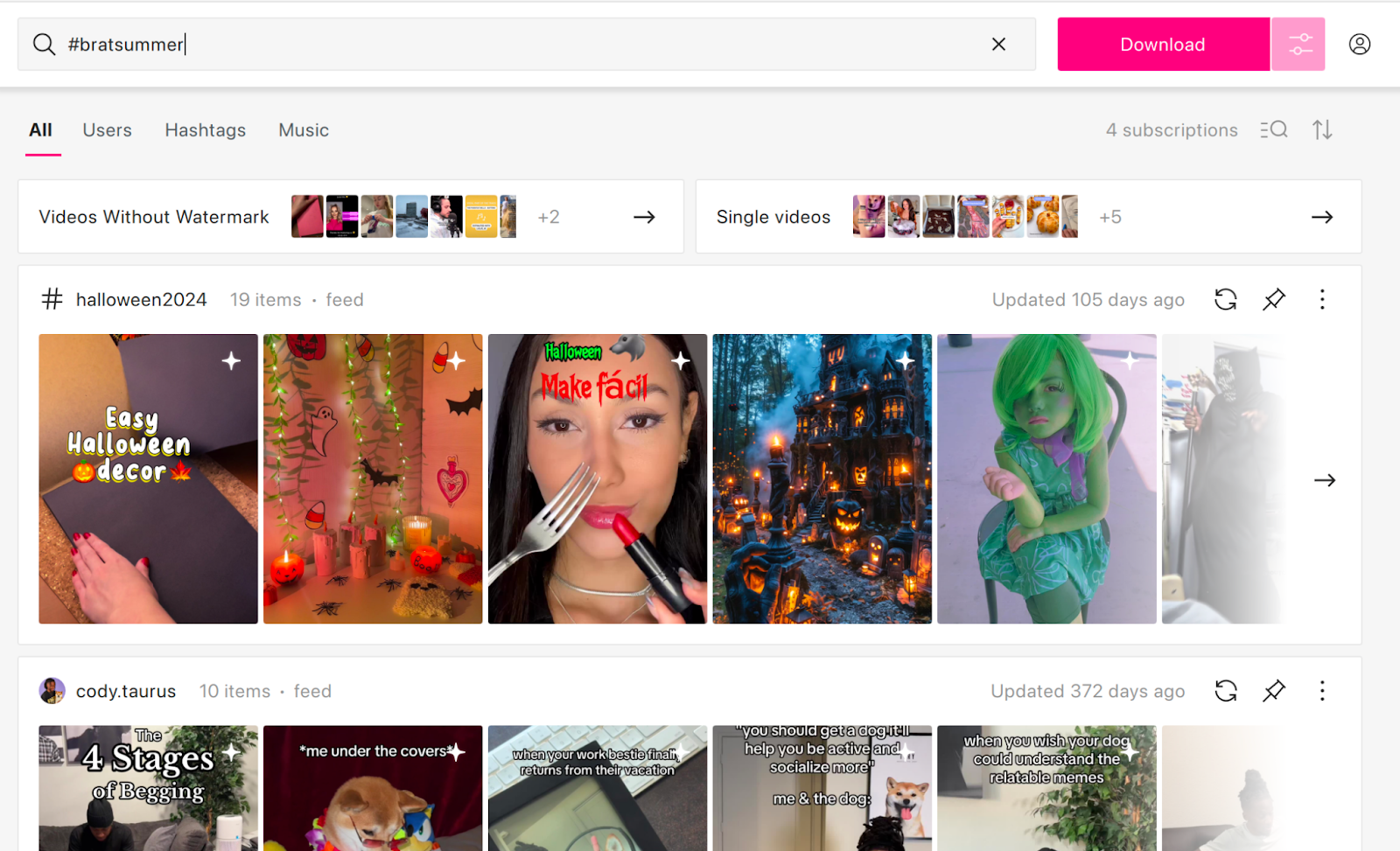Switch to the Music tab
1400x851 pixels.
pyautogui.click(x=304, y=130)
